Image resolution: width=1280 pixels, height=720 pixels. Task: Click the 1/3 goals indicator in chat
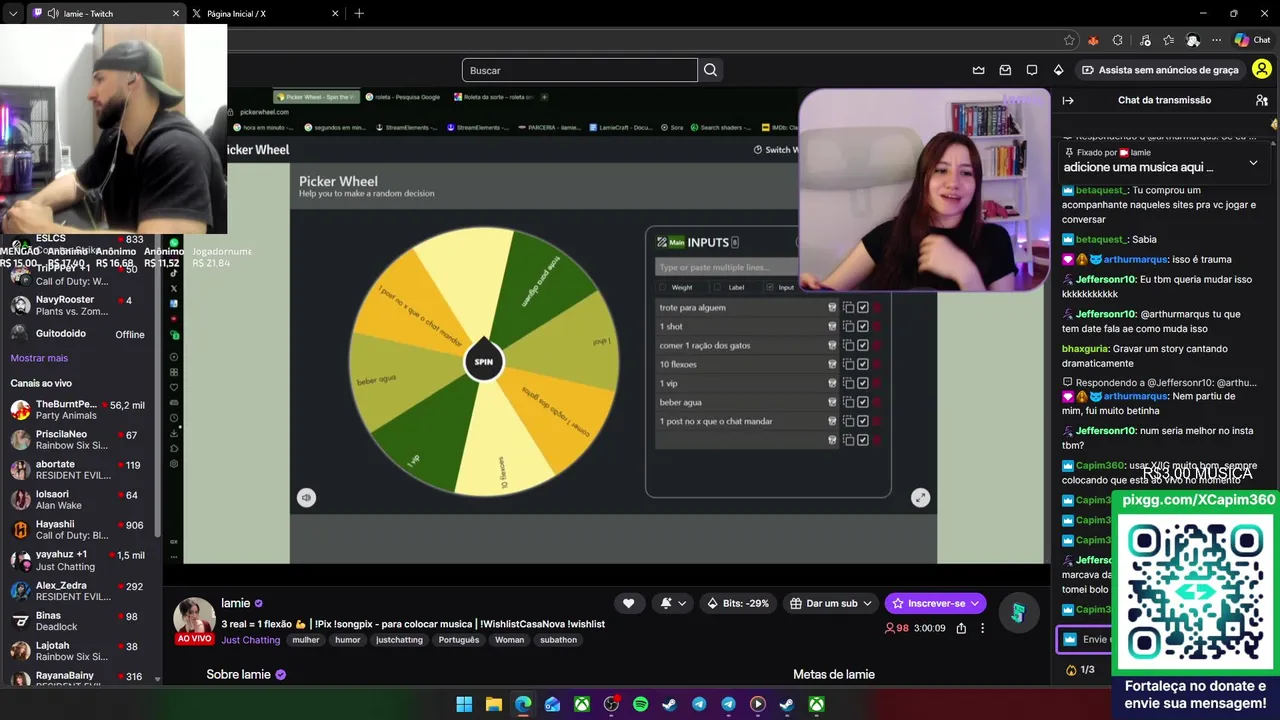click(1080, 670)
